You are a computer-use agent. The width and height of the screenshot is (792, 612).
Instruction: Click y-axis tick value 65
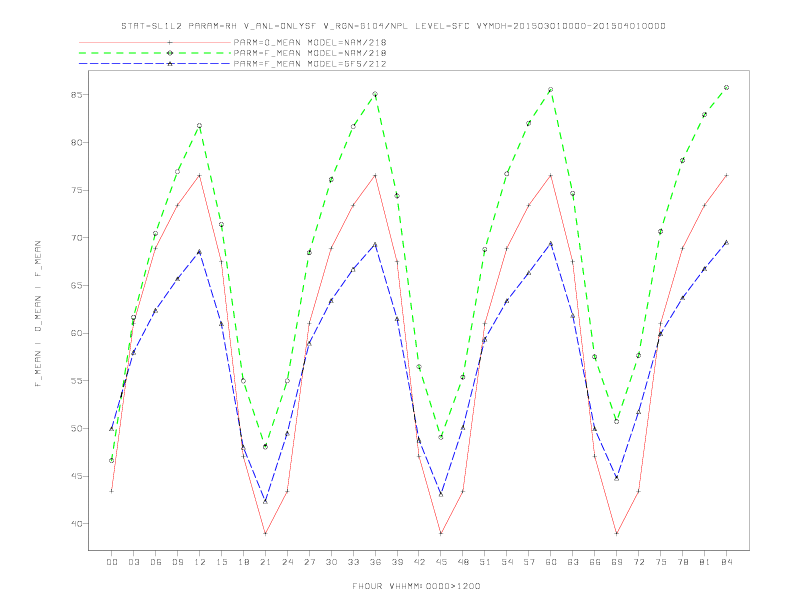coord(77,285)
